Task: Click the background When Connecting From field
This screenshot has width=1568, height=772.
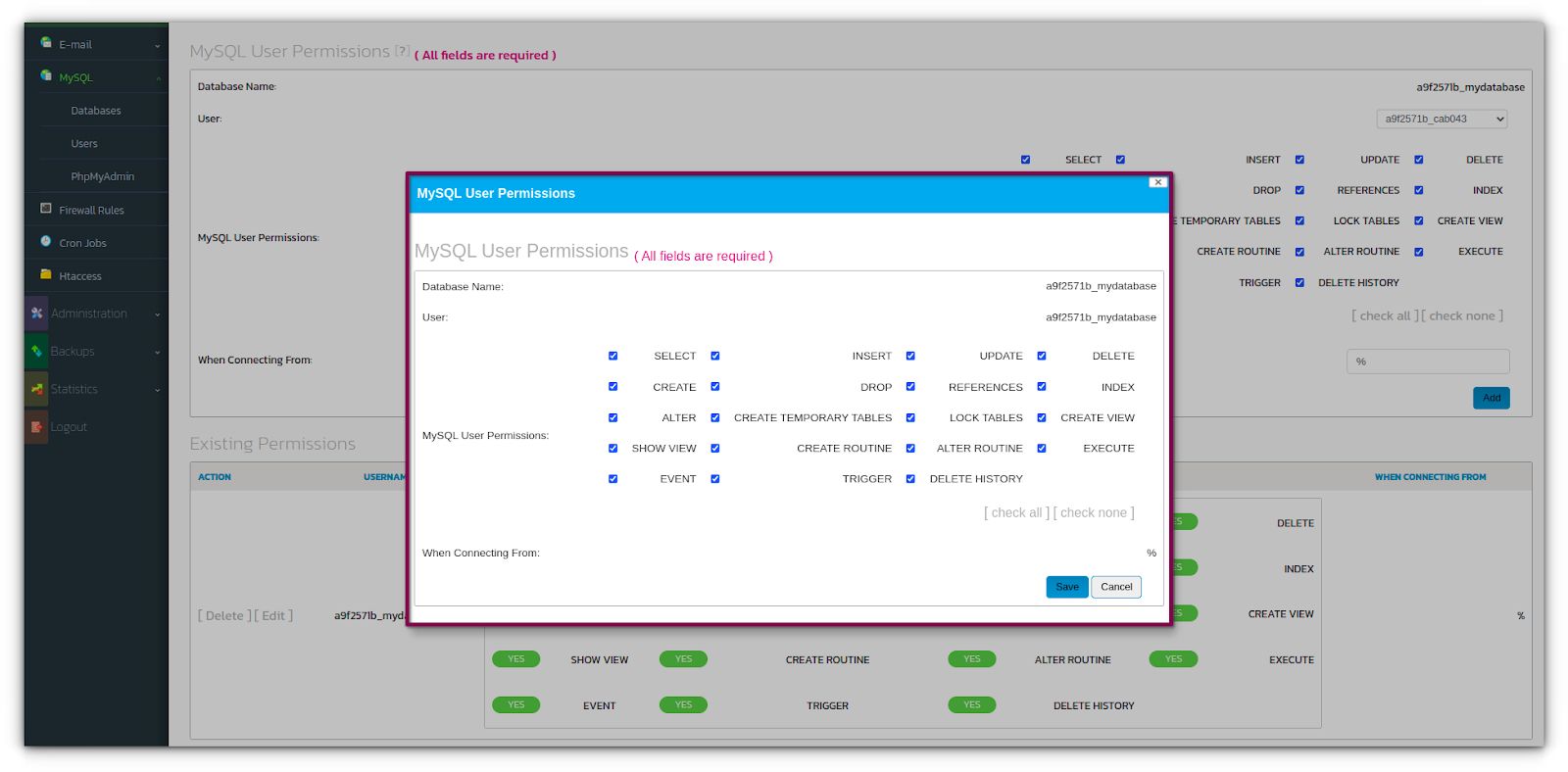Action: click(x=1428, y=362)
